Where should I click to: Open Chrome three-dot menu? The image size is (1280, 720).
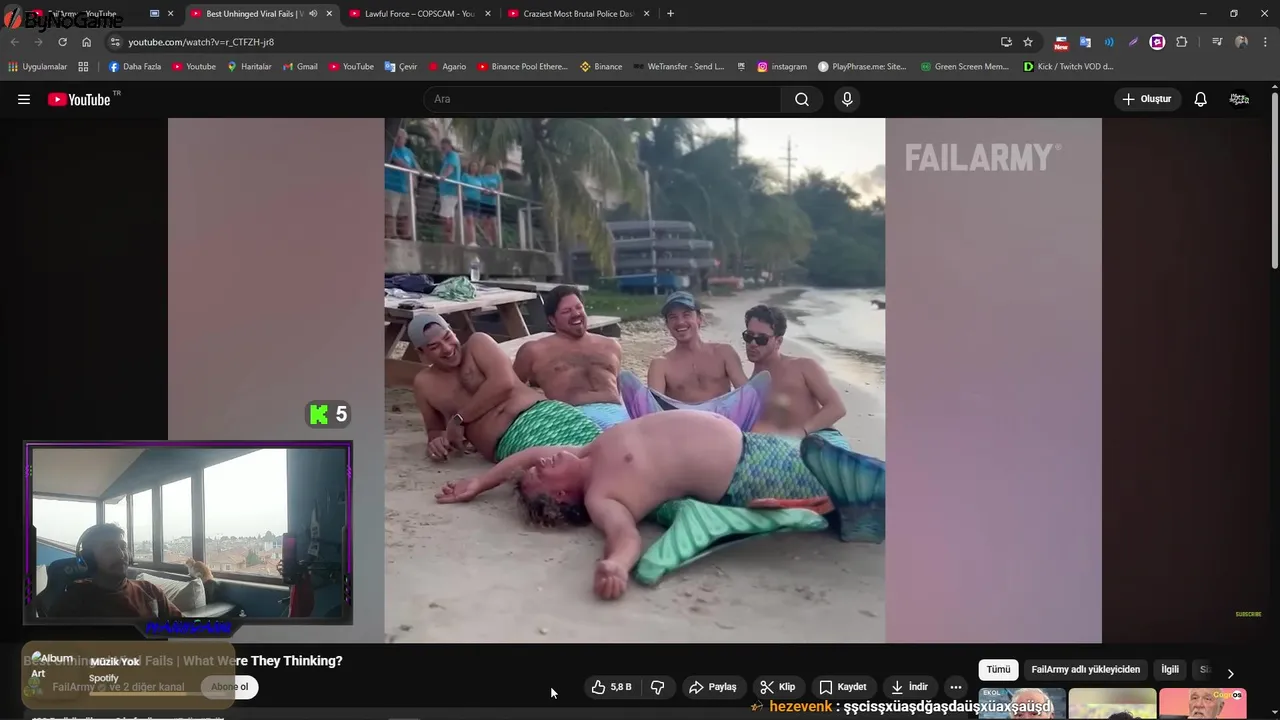[x=1265, y=42]
